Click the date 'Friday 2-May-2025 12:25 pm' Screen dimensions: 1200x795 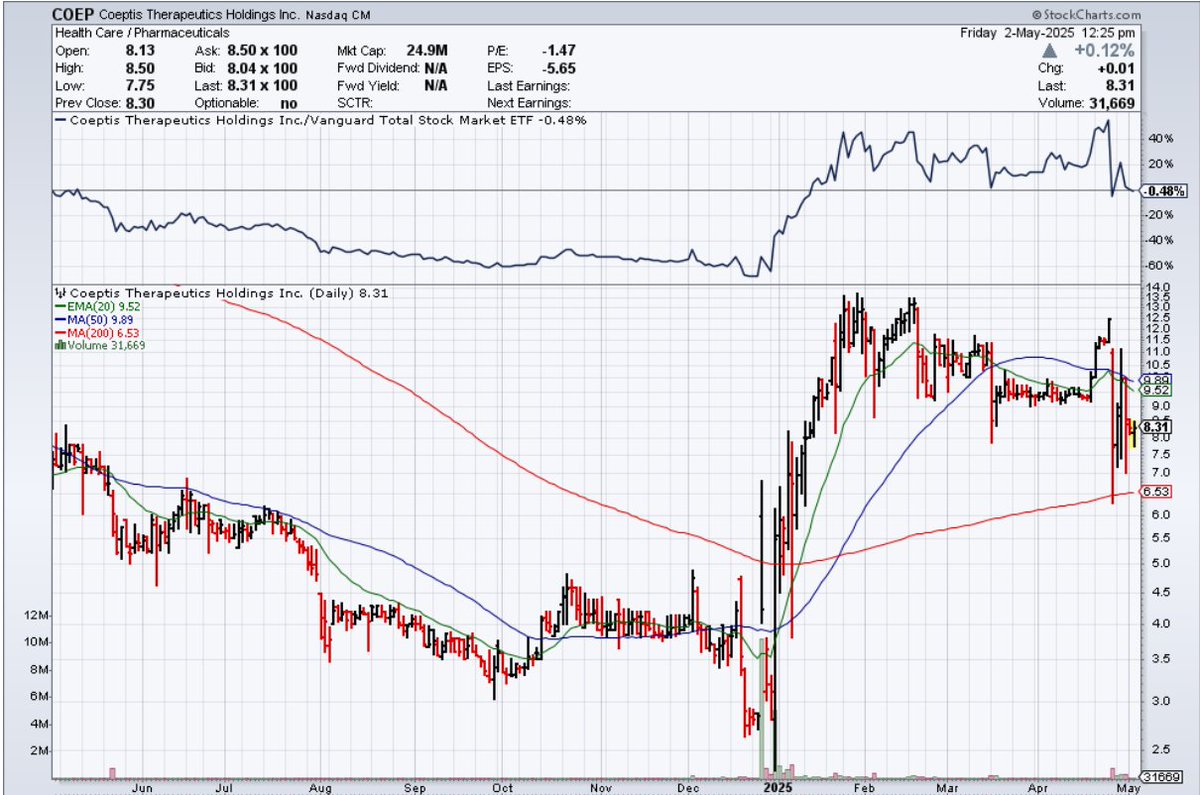coord(1049,33)
